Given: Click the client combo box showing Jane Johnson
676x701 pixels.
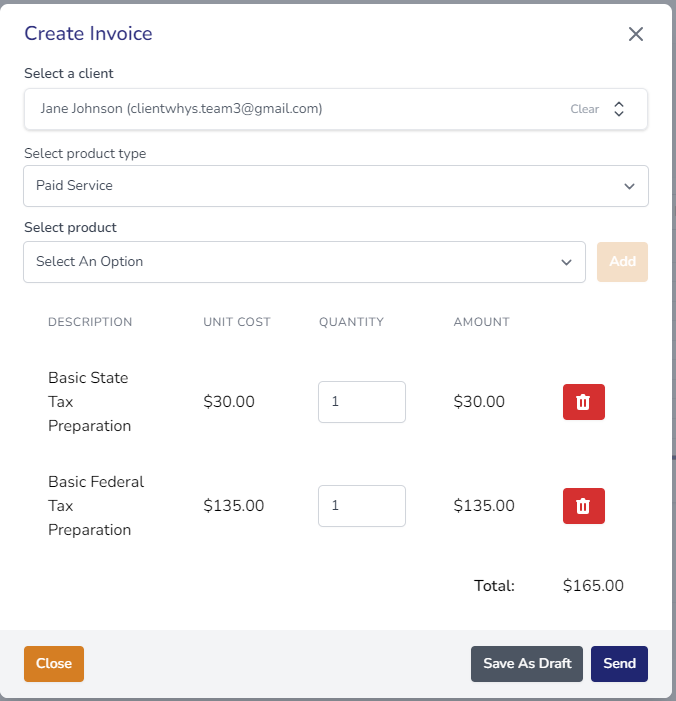Looking at the screenshot, I should (336, 109).
